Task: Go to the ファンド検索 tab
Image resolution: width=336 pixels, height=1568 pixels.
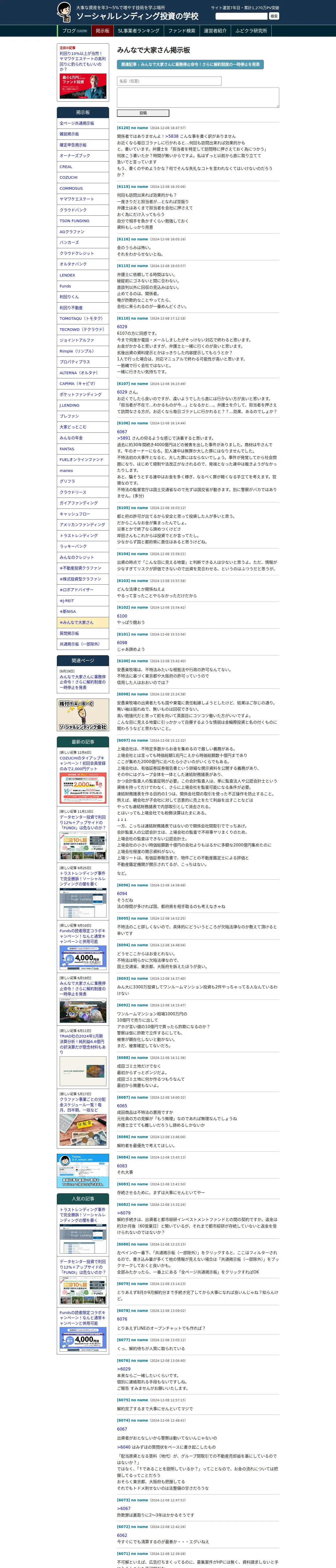Action: click(x=182, y=30)
